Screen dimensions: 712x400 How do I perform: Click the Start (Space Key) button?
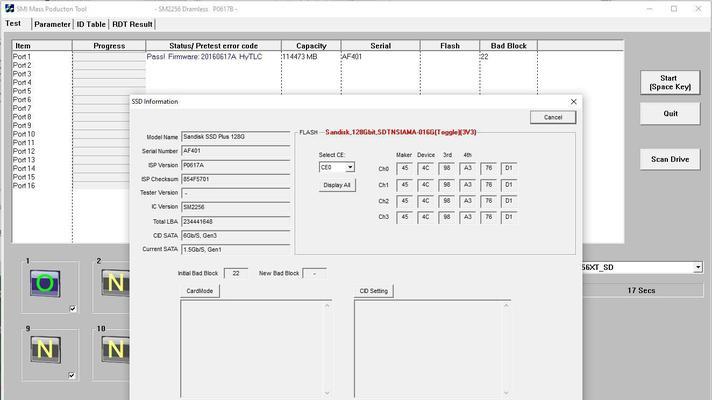[670, 82]
